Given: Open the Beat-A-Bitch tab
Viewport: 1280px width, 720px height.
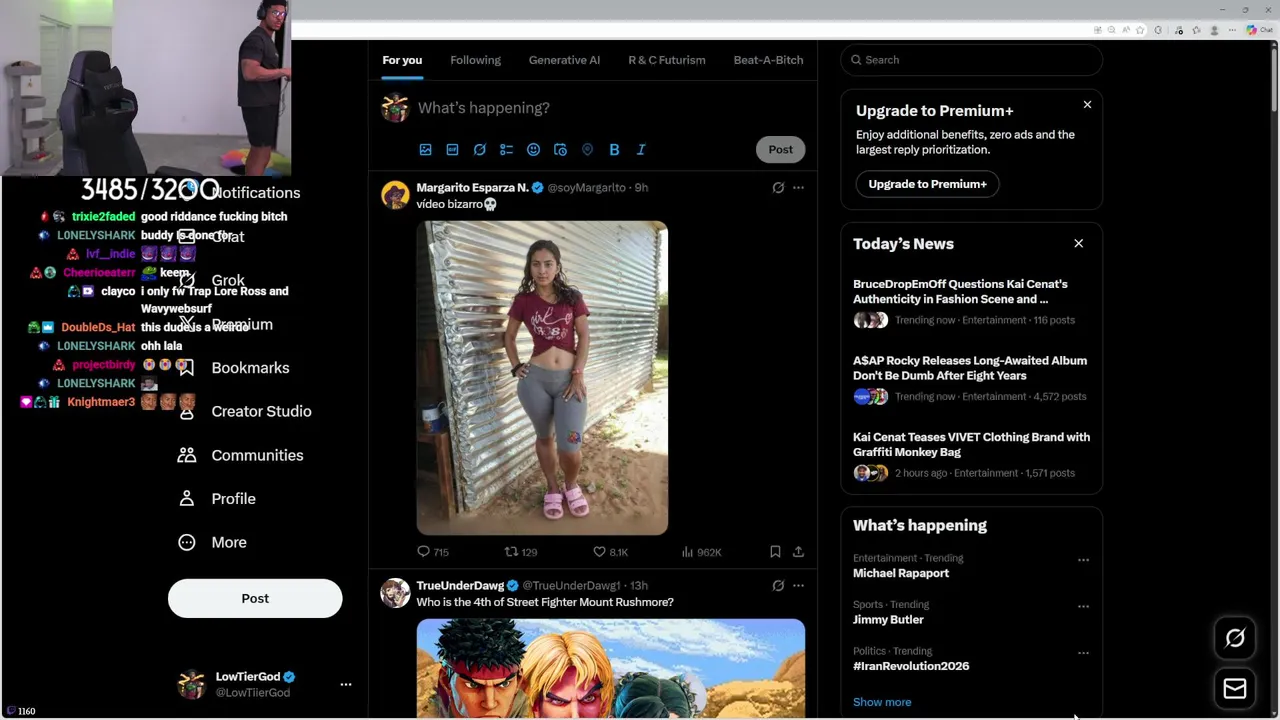Looking at the screenshot, I should click(768, 60).
